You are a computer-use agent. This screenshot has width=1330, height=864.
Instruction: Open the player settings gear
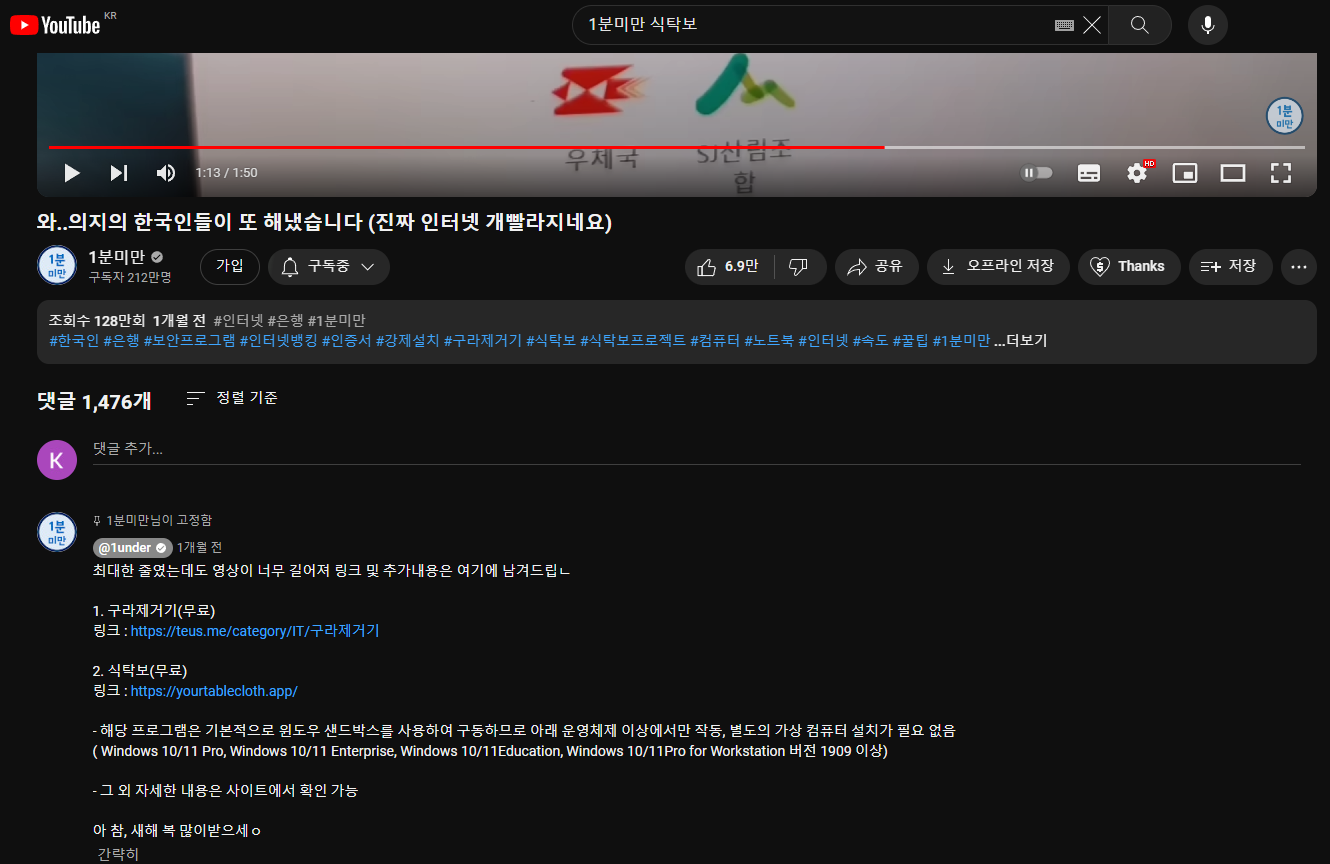[x=1137, y=173]
